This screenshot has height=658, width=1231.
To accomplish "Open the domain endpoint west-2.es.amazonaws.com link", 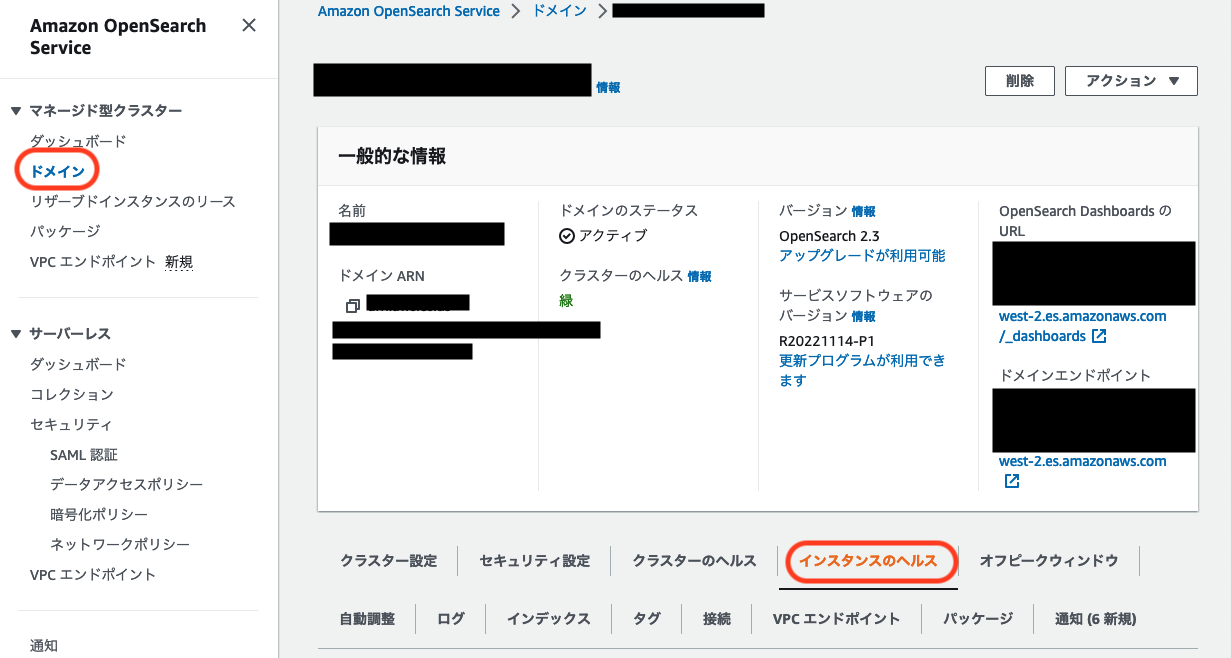I will [1082, 461].
